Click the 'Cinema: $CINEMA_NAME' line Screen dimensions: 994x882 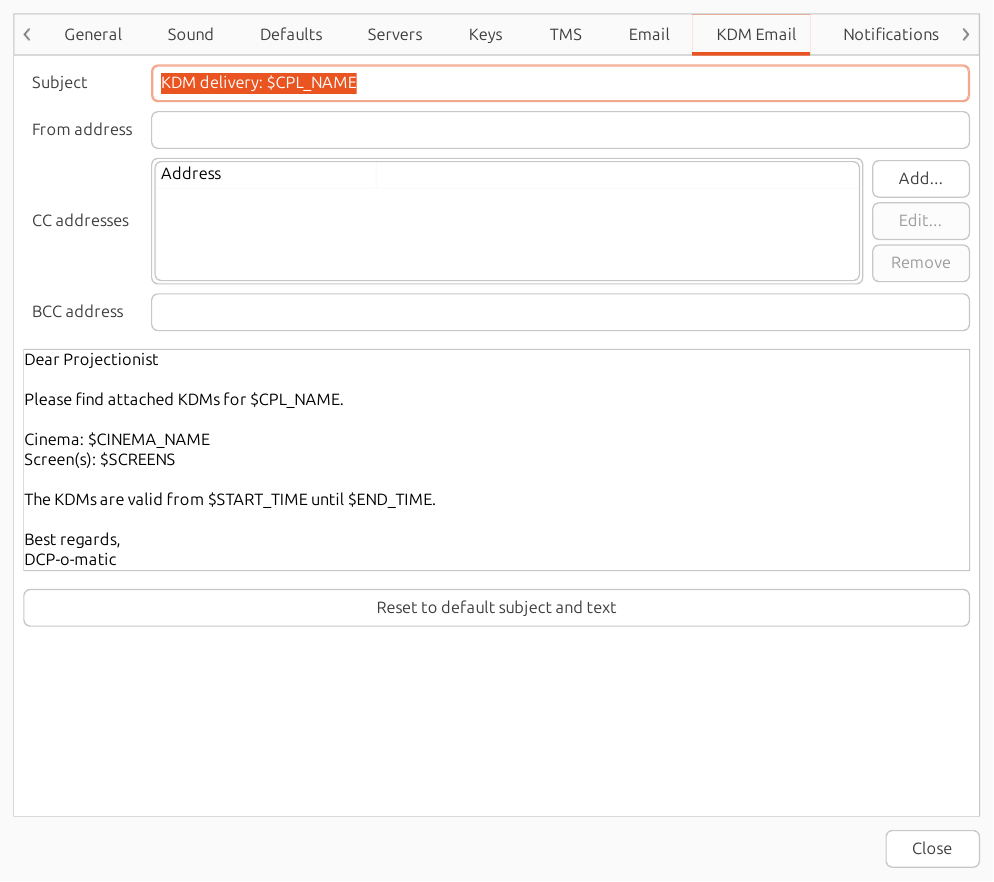click(117, 439)
